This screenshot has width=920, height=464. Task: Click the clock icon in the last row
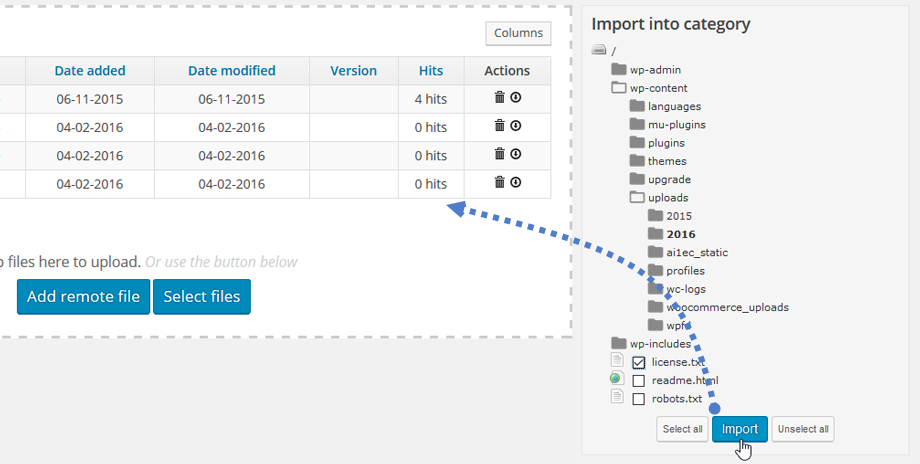point(516,182)
